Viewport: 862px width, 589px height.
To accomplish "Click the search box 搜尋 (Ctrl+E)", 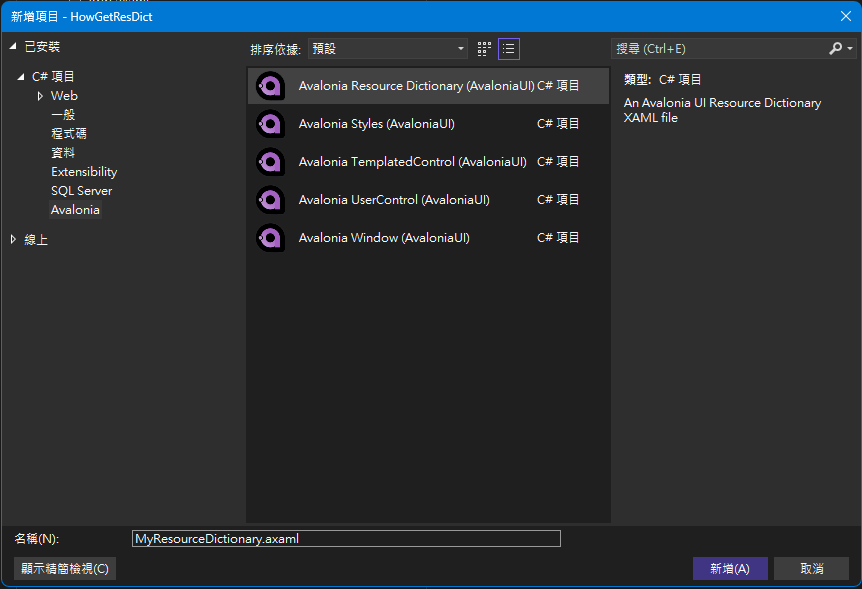I will tap(719, 49).
